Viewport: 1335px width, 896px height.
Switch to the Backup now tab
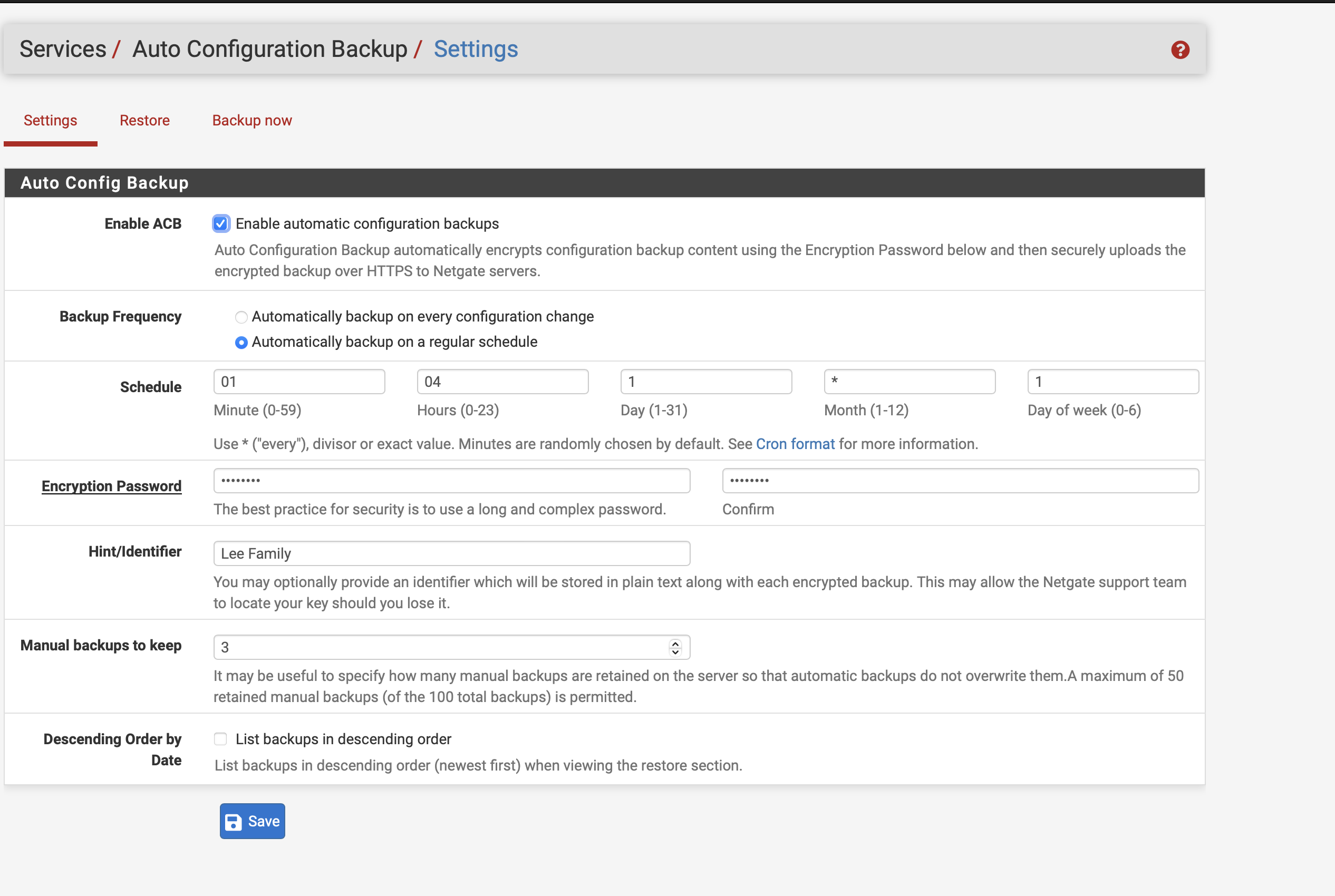tap(252, 121)
